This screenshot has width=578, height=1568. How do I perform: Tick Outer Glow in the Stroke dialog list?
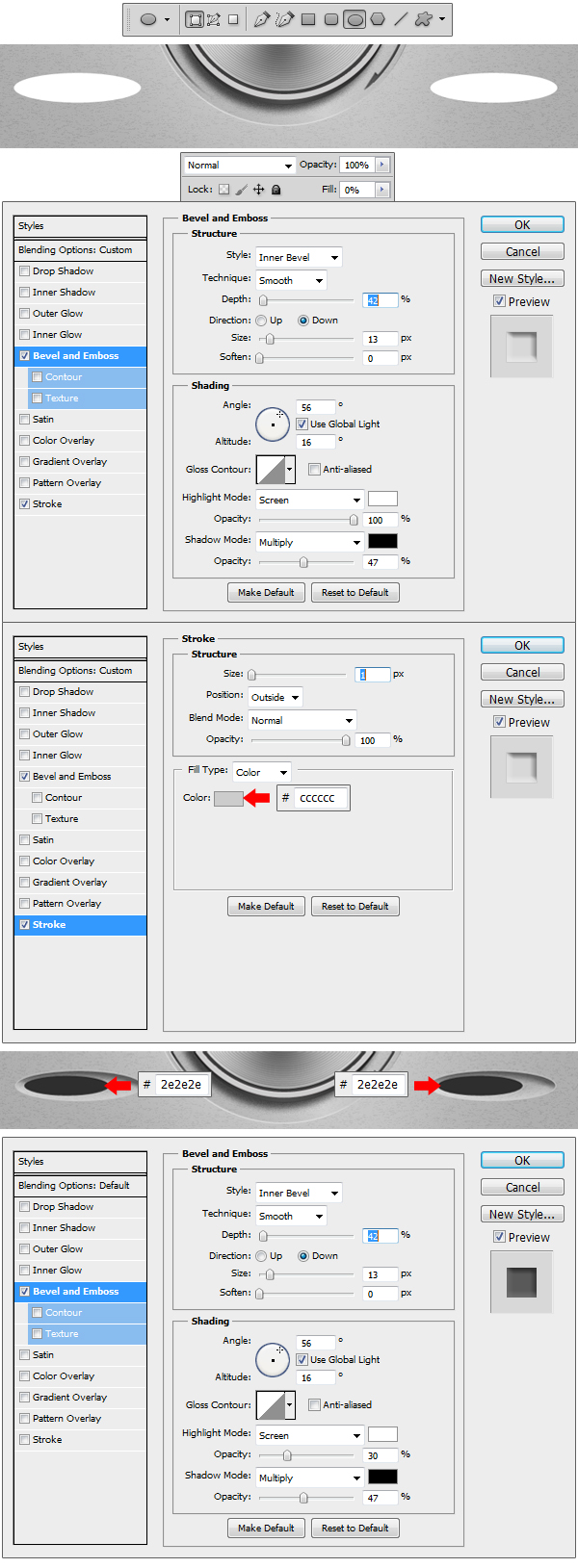[24, 734]
